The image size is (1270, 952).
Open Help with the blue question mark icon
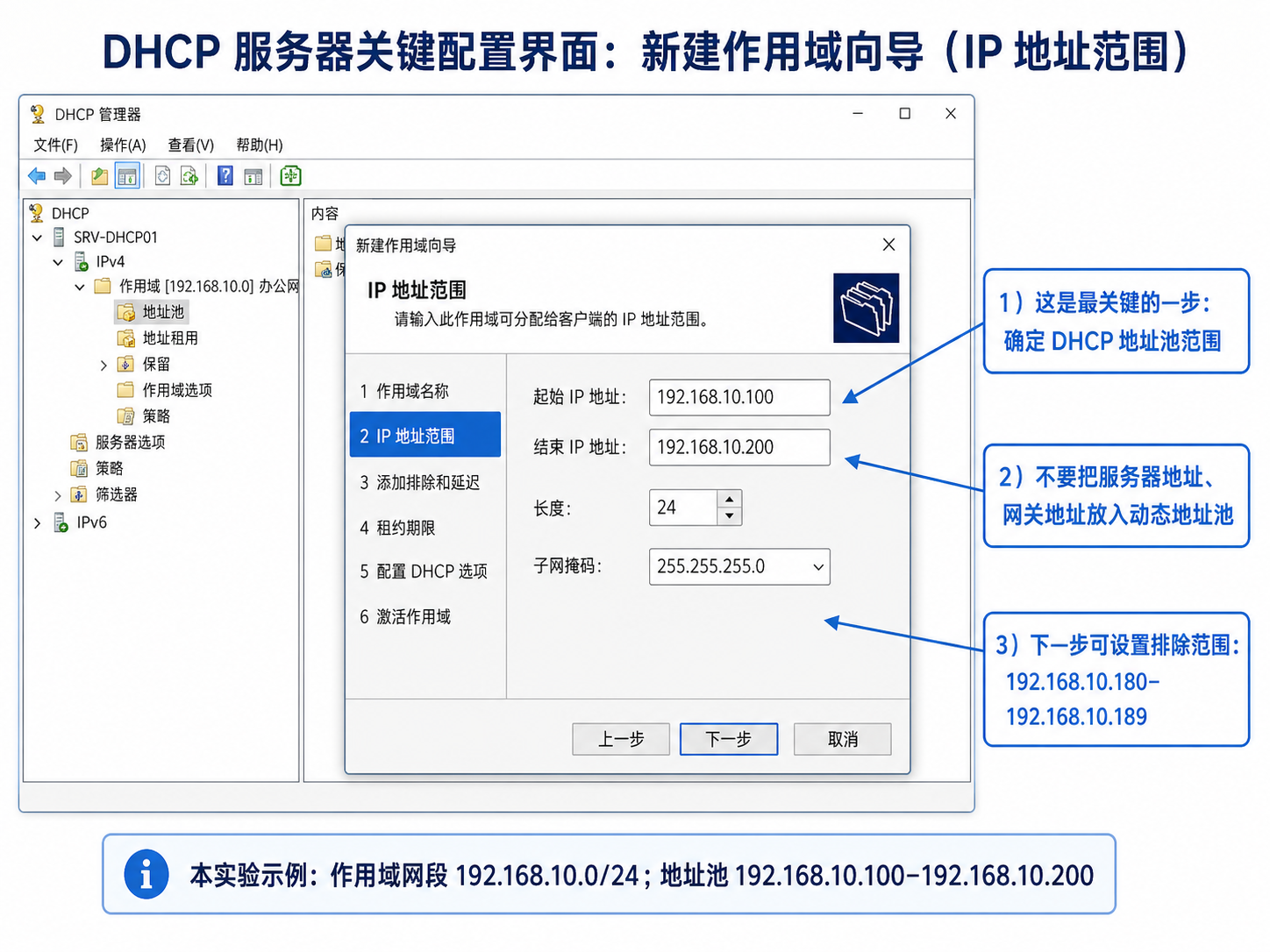point(225,176)
